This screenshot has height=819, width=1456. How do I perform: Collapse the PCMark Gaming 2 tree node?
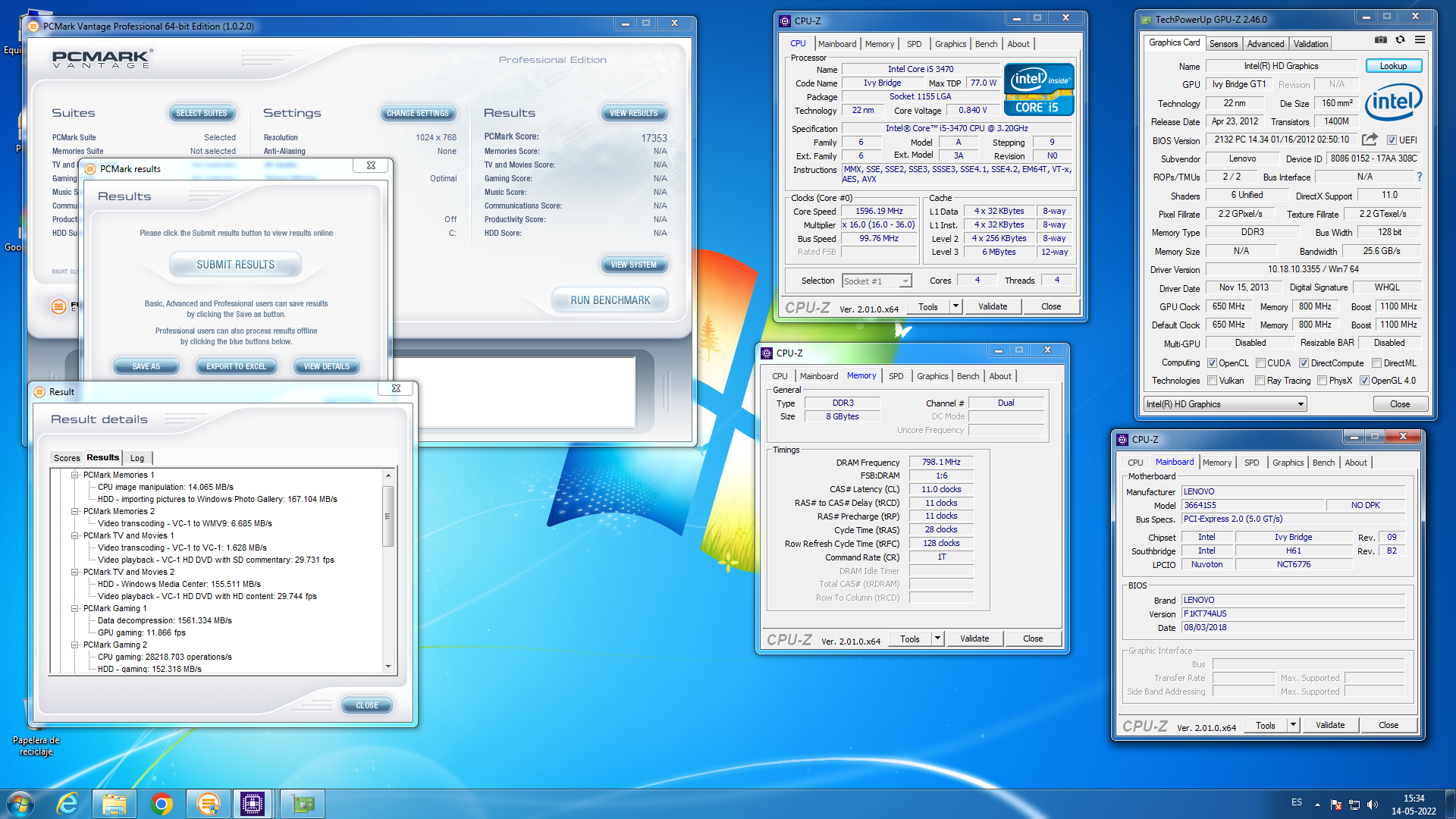click(75, 645)
